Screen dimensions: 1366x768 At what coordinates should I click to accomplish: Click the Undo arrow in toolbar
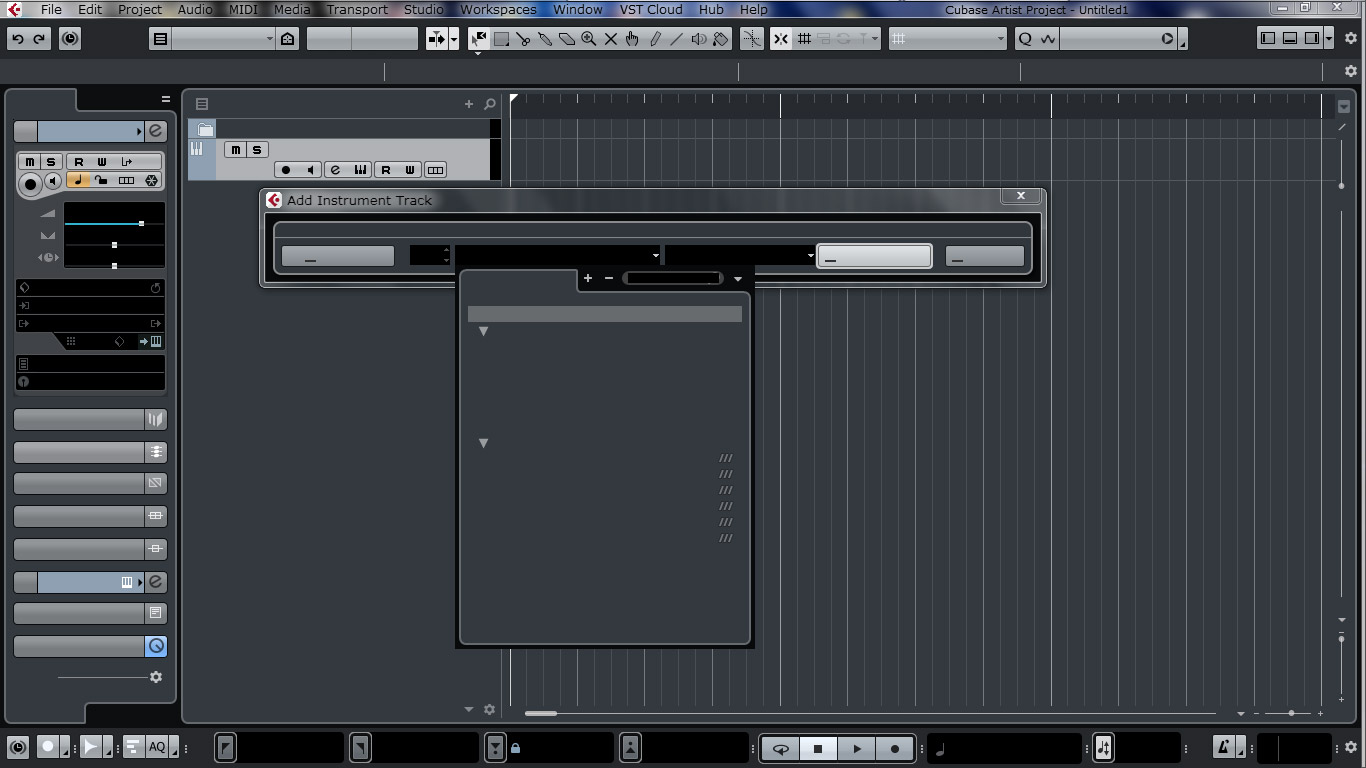17,39
